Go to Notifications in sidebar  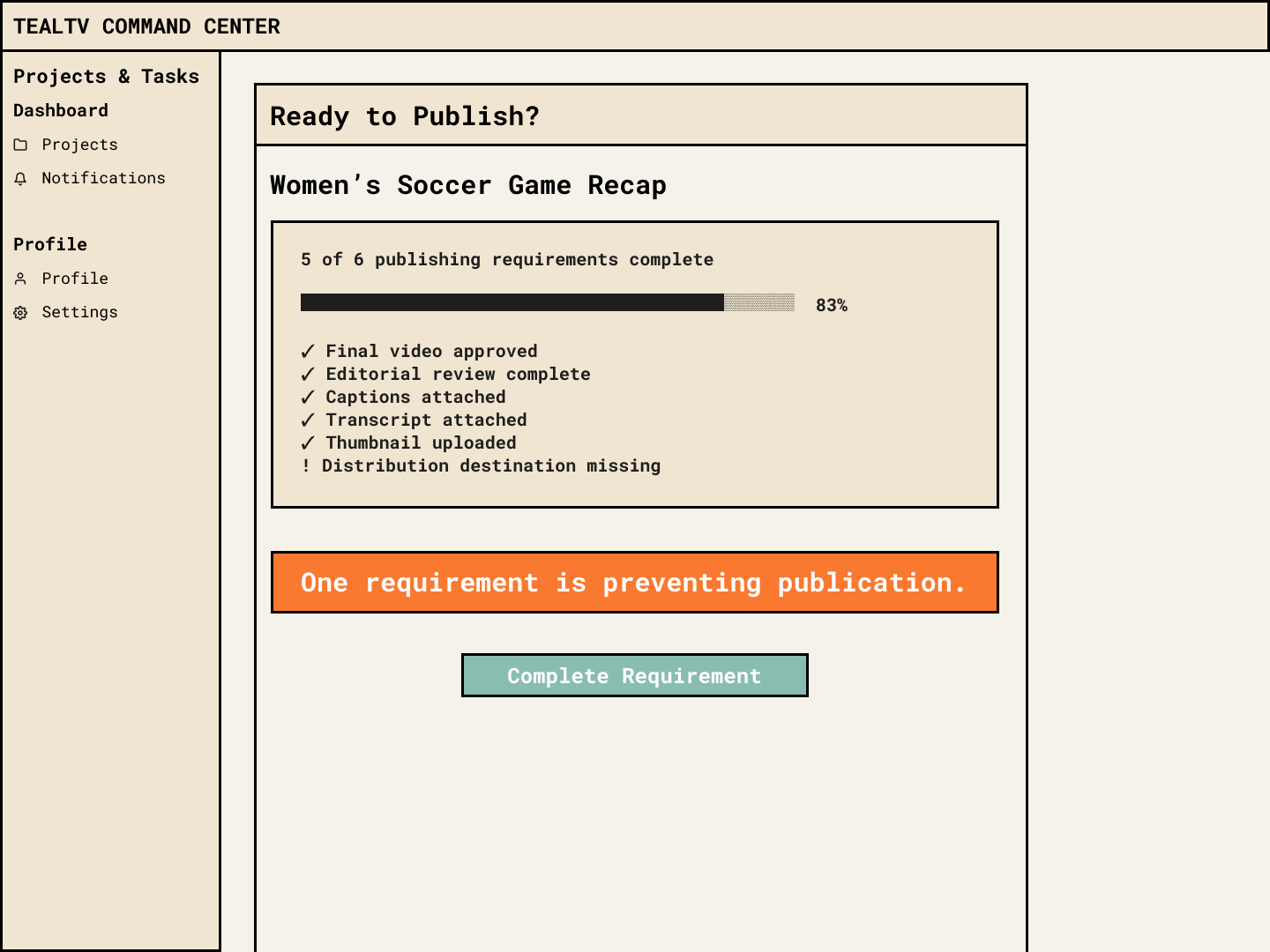(x=103, y=178)
